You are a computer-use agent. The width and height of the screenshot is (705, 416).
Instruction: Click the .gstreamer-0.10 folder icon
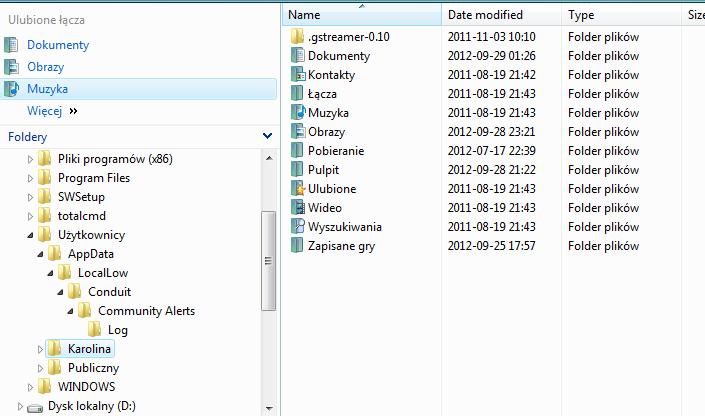[x=297, y=36]
